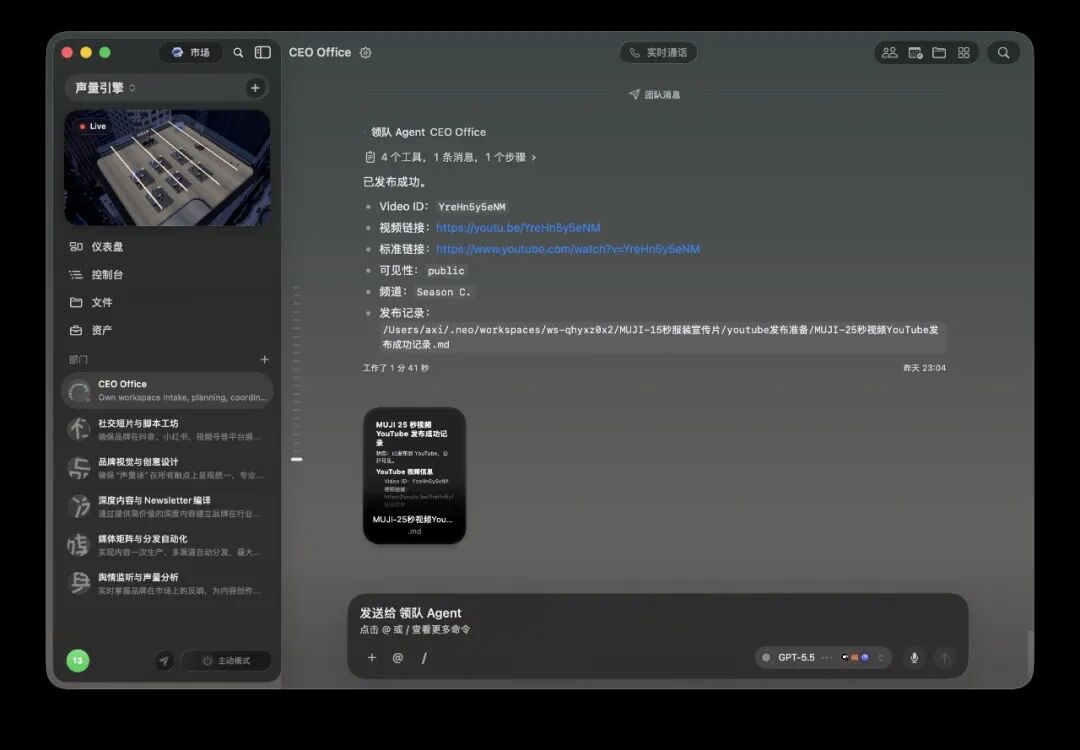Viewport: 1080px width, 750px height.
Task: Click the 工作了 1 分 41 秒 text
Action: 396,368
